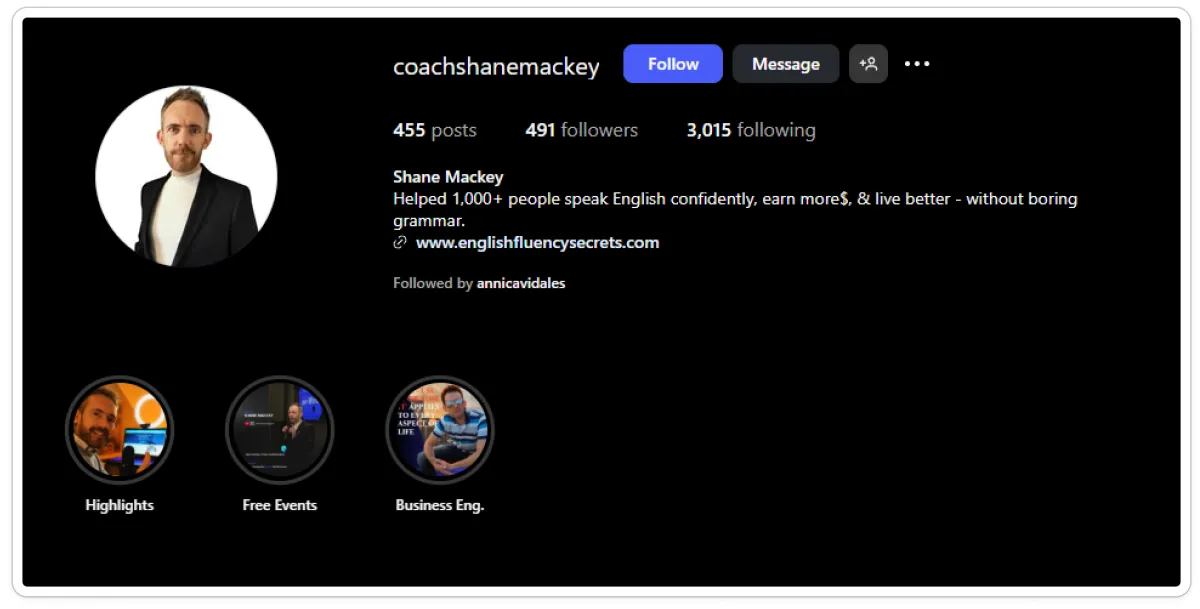
Task: Click the Shane Mackey display name
Action: click(x=448, y=177)
